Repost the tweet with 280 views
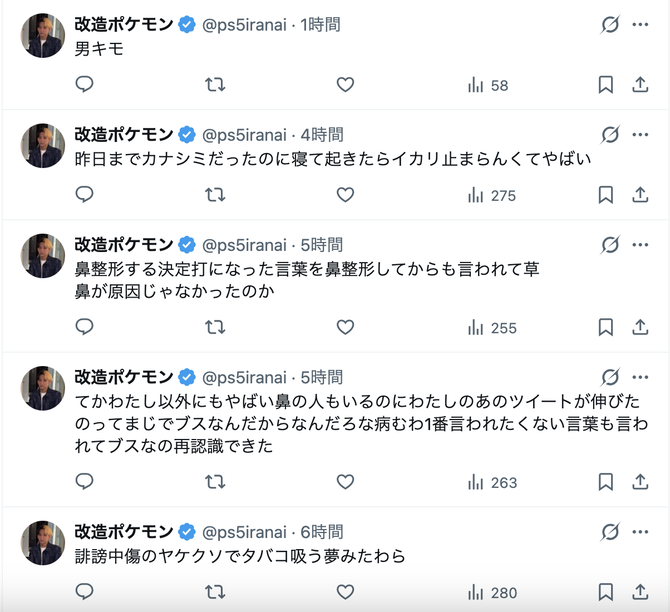The image size is (670, 612). click(215, 592)
